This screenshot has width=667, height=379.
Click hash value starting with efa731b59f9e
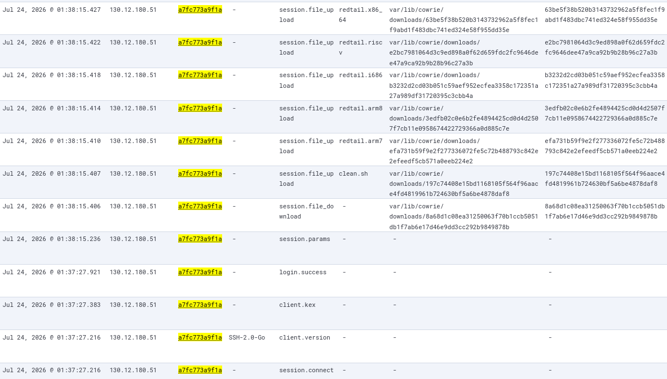coord(604,146)
